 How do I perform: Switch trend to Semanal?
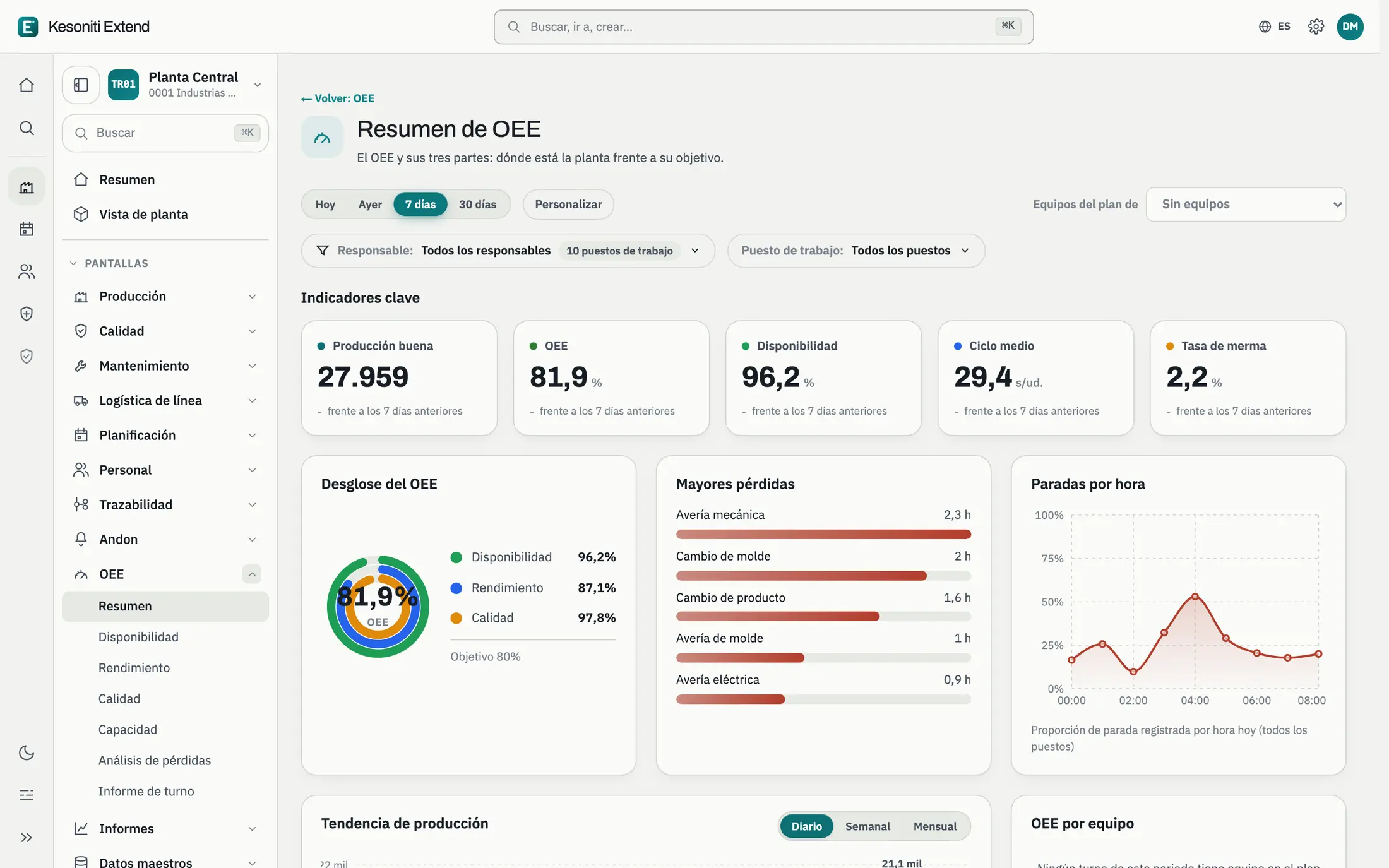pos(867,826)
